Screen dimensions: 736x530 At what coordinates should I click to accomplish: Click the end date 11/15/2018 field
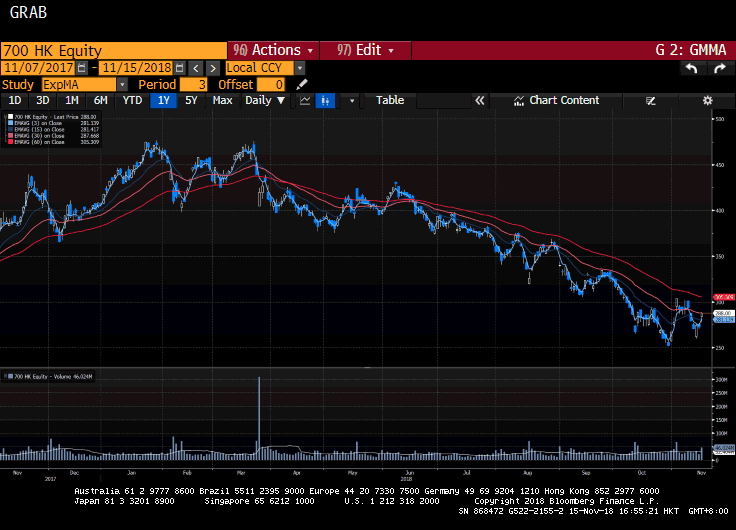136,68
